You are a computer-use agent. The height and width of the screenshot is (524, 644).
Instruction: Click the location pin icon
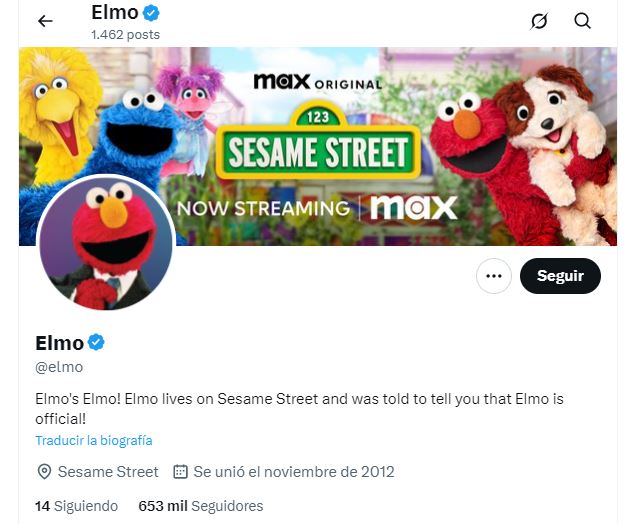click(44, 472)
